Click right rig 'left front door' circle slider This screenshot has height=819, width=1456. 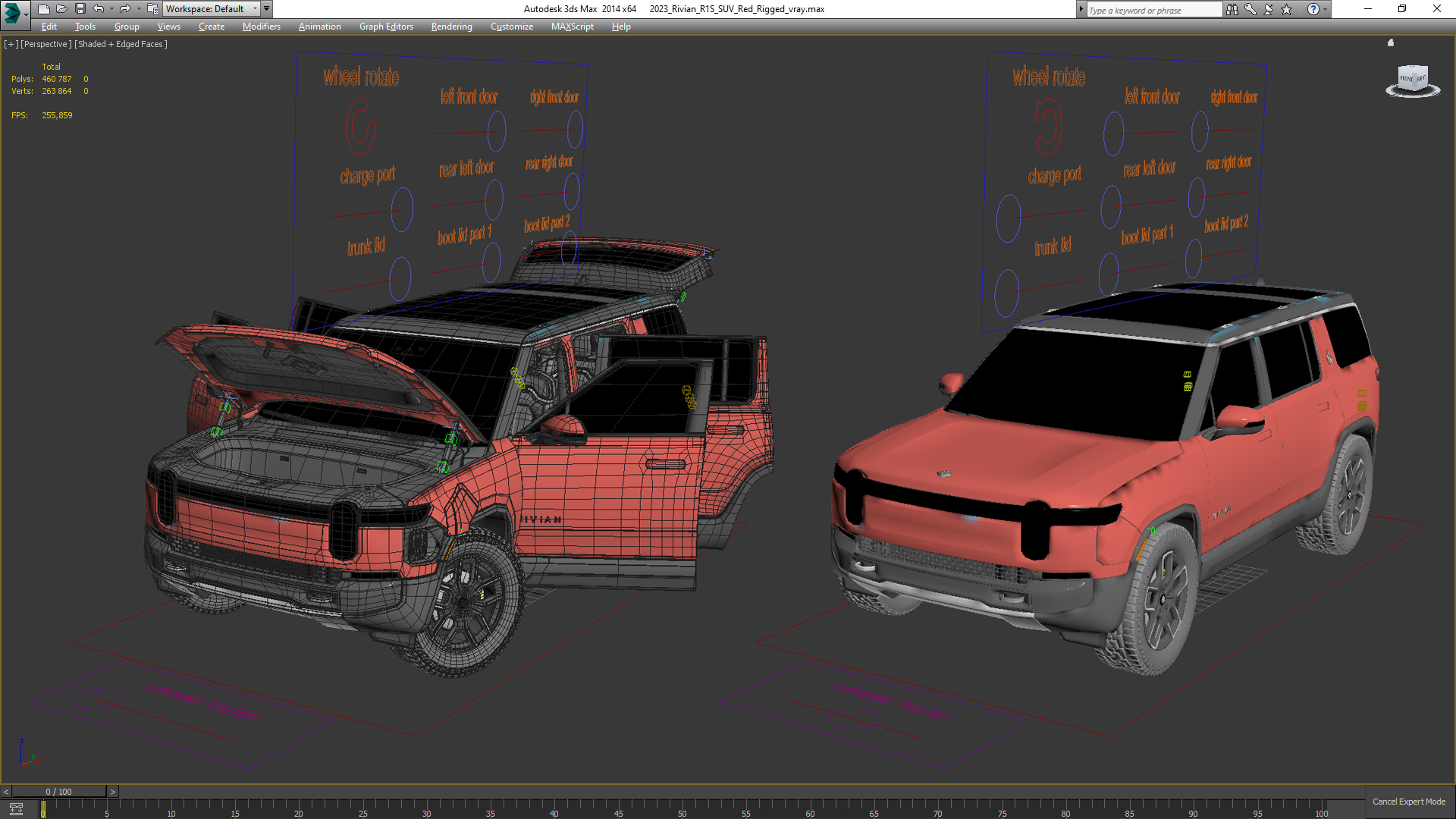click(x=1113, y=133)
